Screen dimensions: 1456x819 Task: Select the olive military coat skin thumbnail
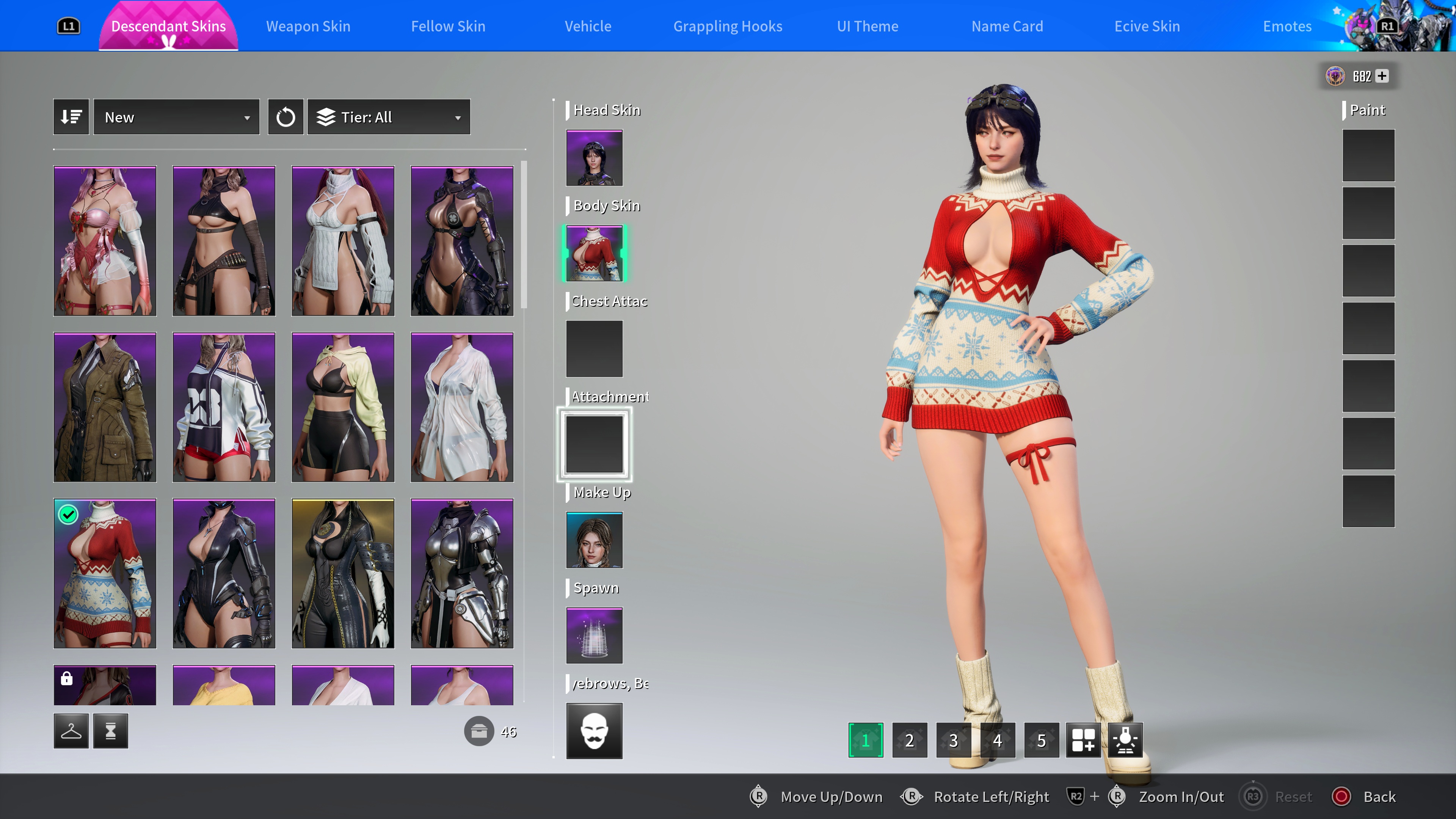pyautogui.click(x=105, y=407)
